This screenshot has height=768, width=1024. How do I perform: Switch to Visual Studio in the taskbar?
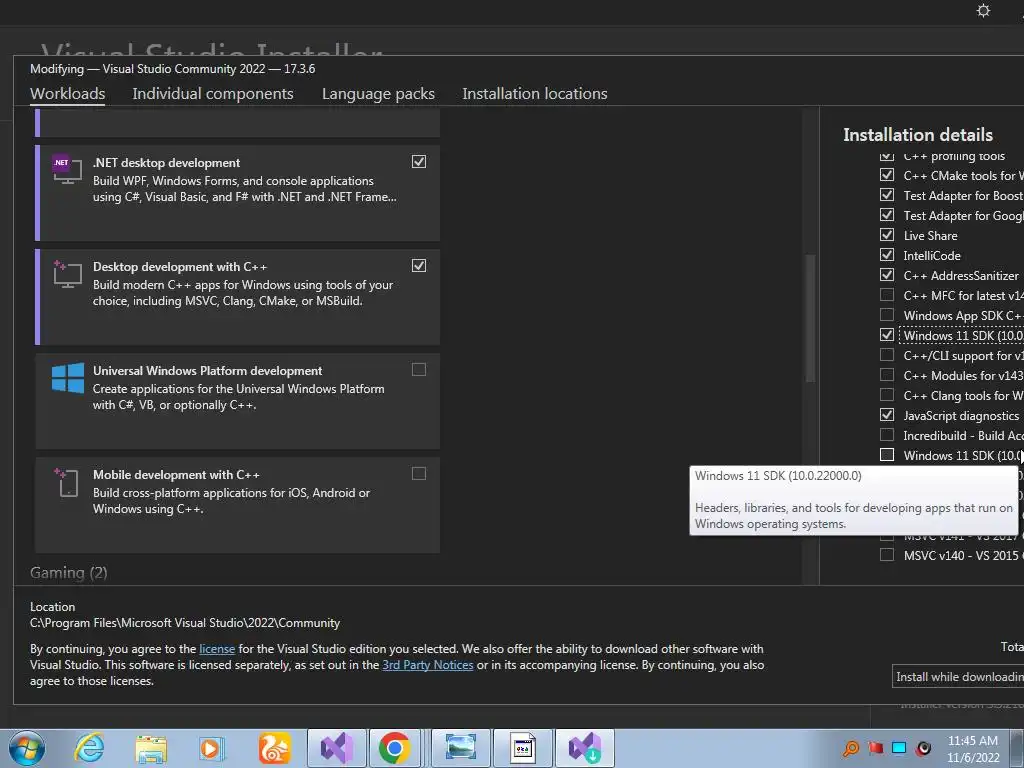coord(337,748)
